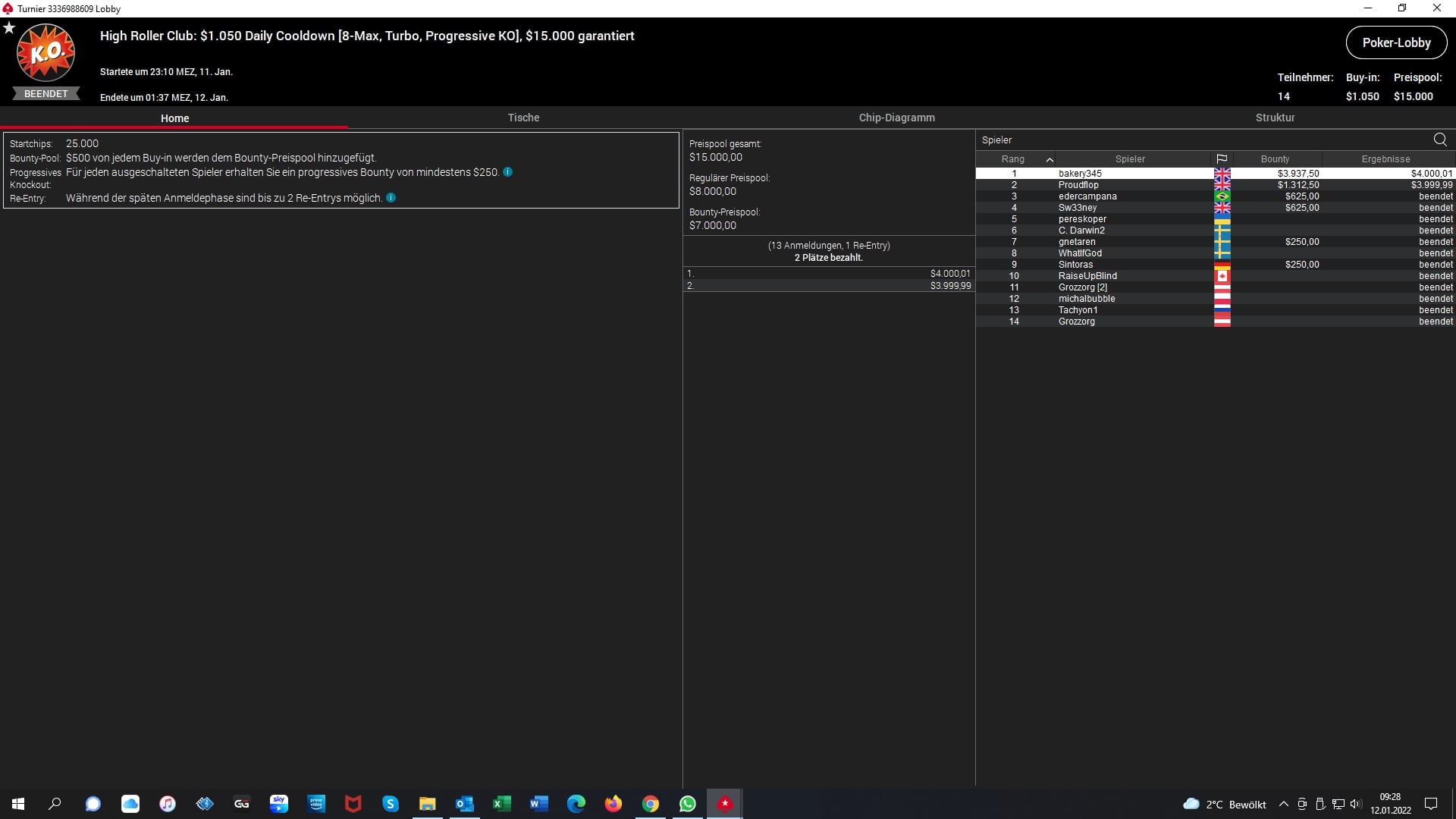Open info icon next to Progressive Knockout text
Viewport: 1456px width, 819px height.
tap(508, 172)
